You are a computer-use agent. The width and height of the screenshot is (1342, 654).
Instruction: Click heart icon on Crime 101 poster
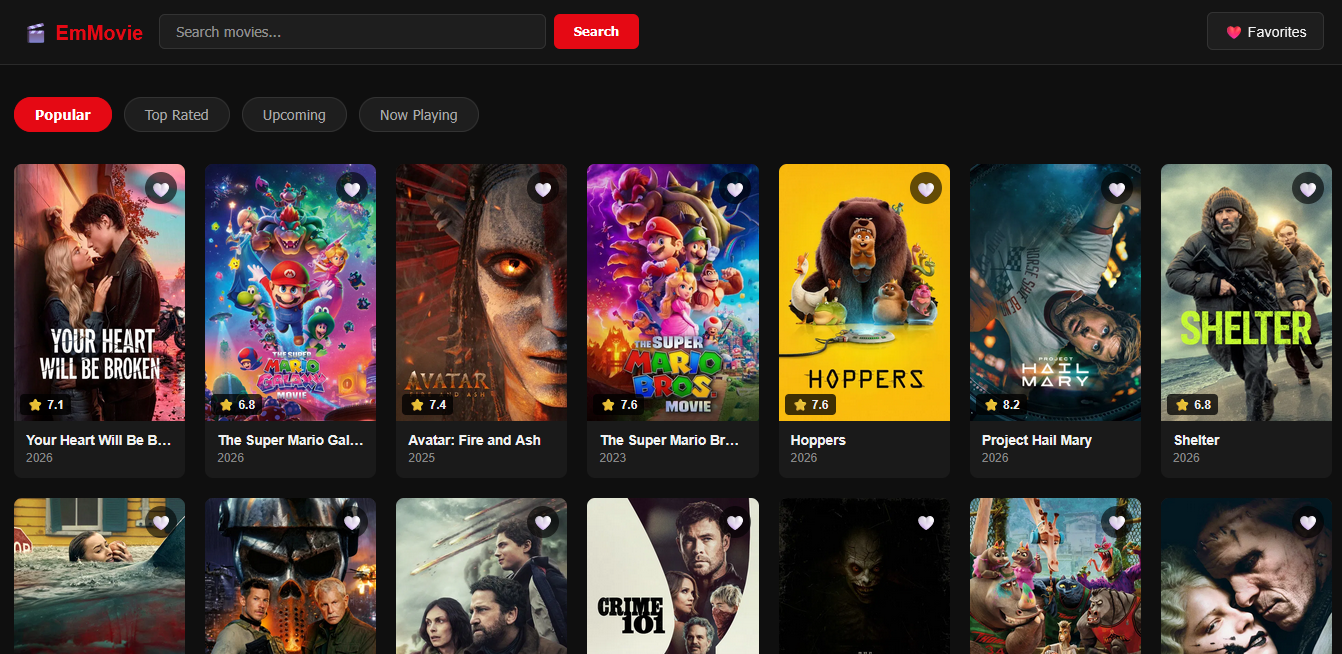point(735,522)
